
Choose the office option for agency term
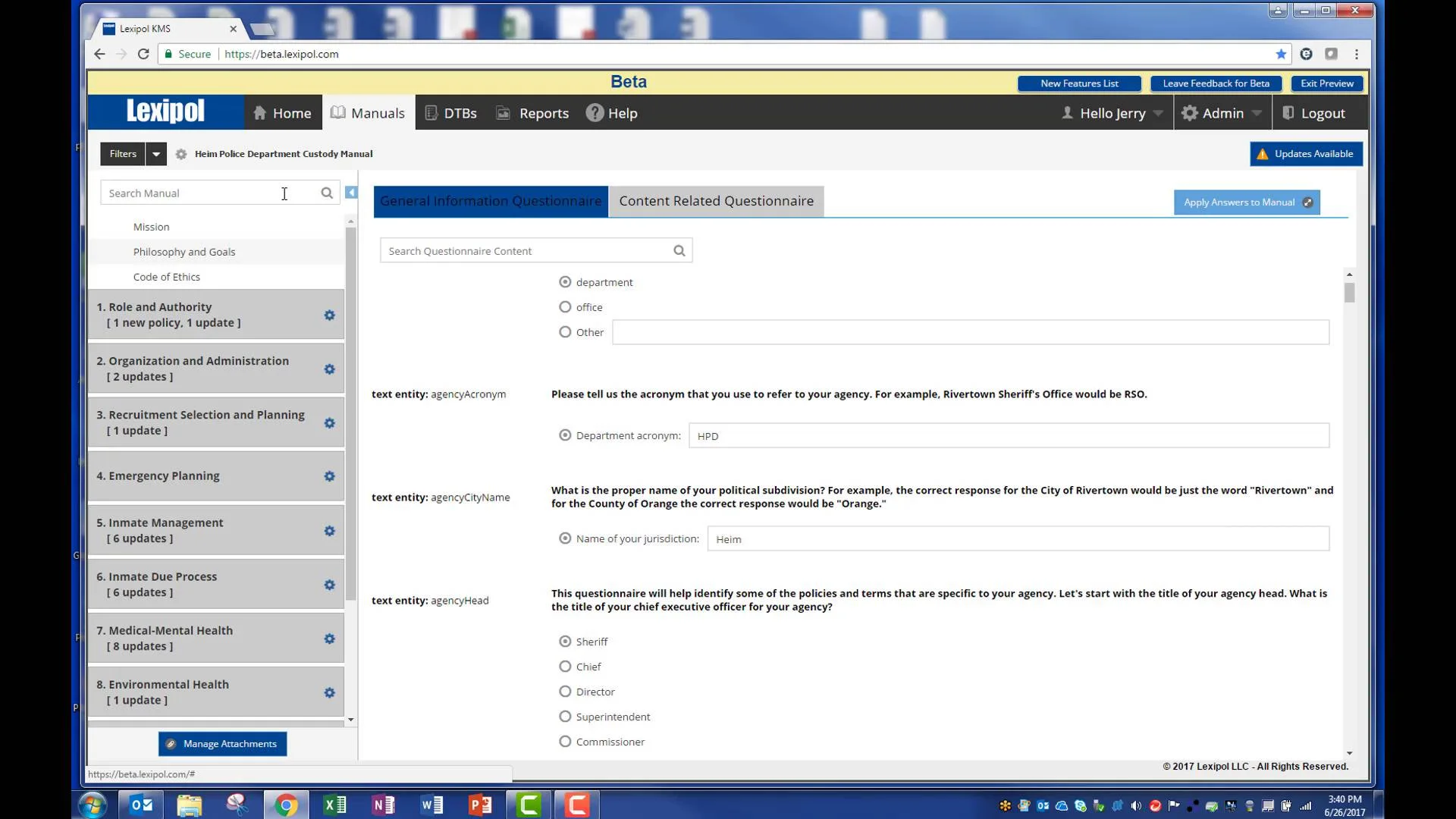tap(565, 306)
